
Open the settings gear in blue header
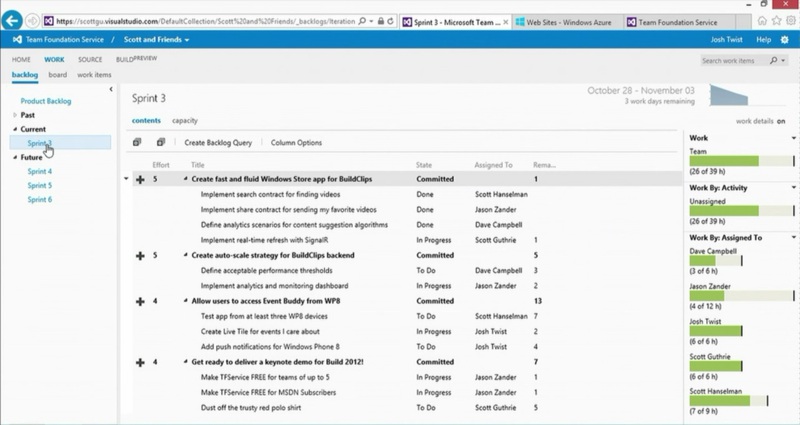(x=785, y=39)
